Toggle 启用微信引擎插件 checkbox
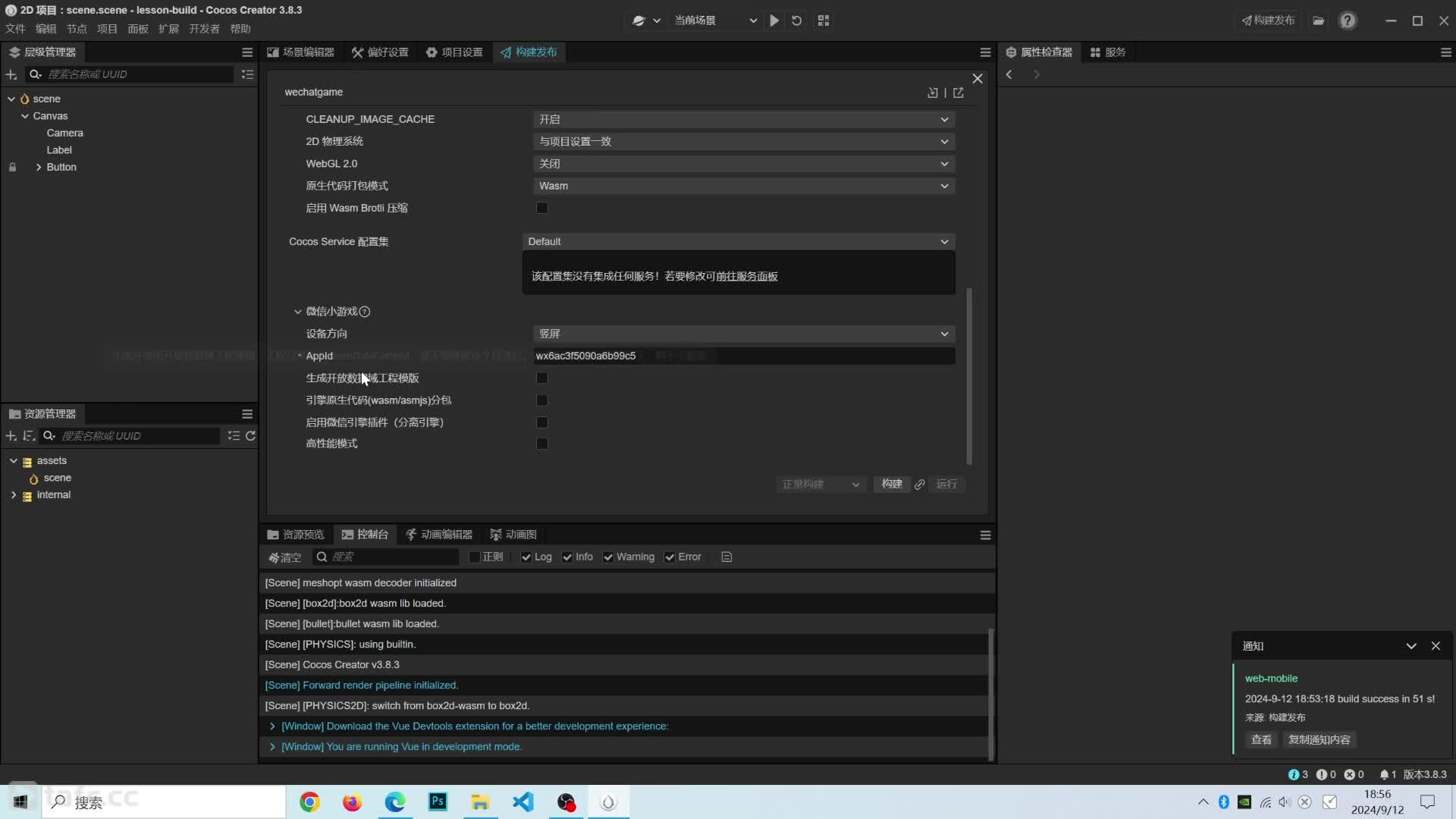 (x=541, y=422)
